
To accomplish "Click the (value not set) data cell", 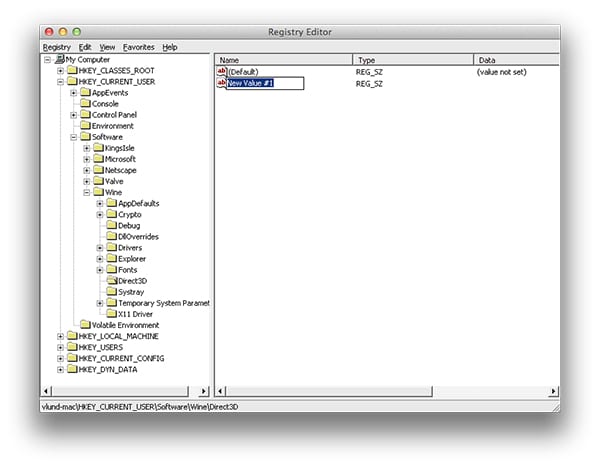I will click(501, 72).
